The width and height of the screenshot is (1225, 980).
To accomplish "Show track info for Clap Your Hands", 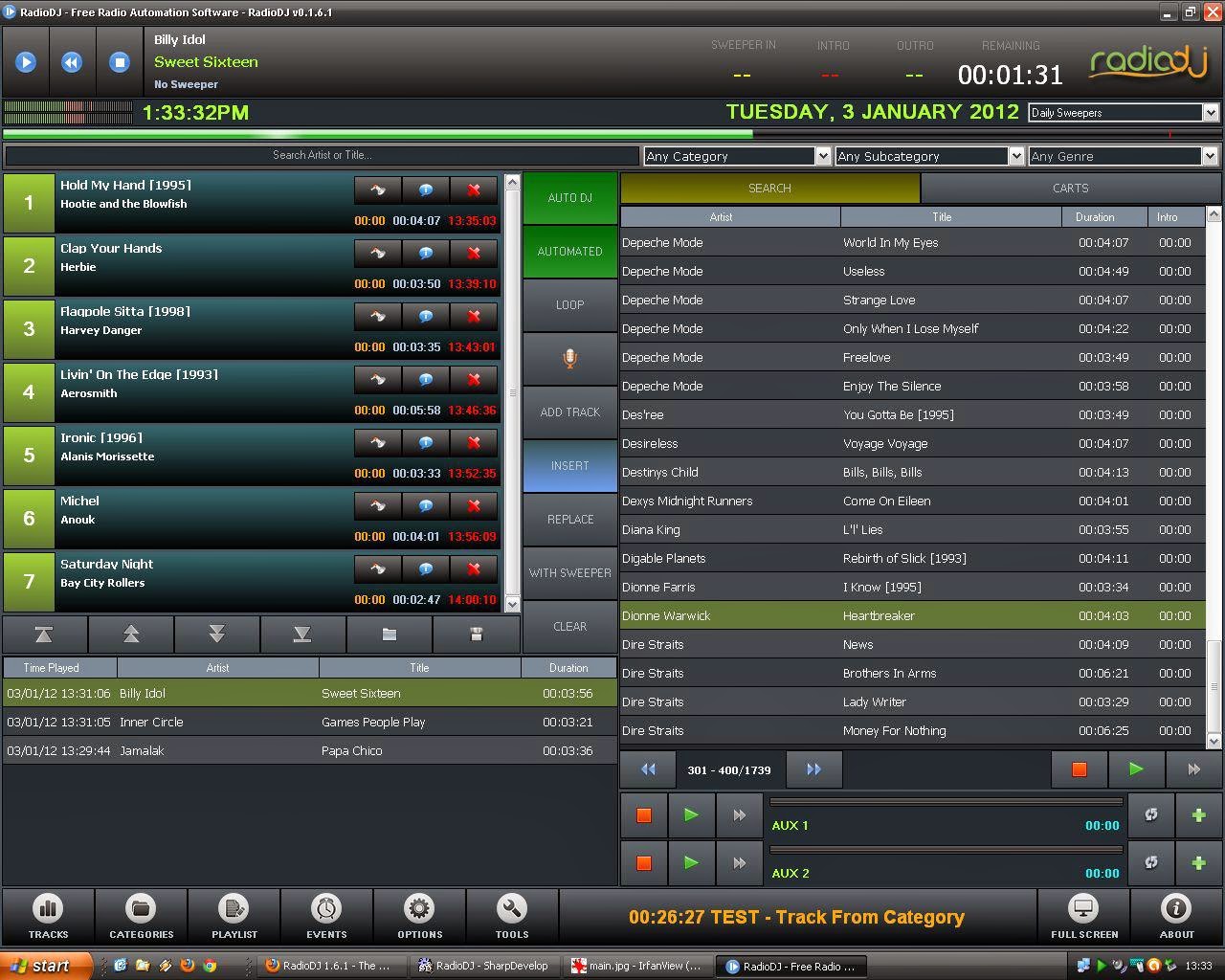I will 426,253.
